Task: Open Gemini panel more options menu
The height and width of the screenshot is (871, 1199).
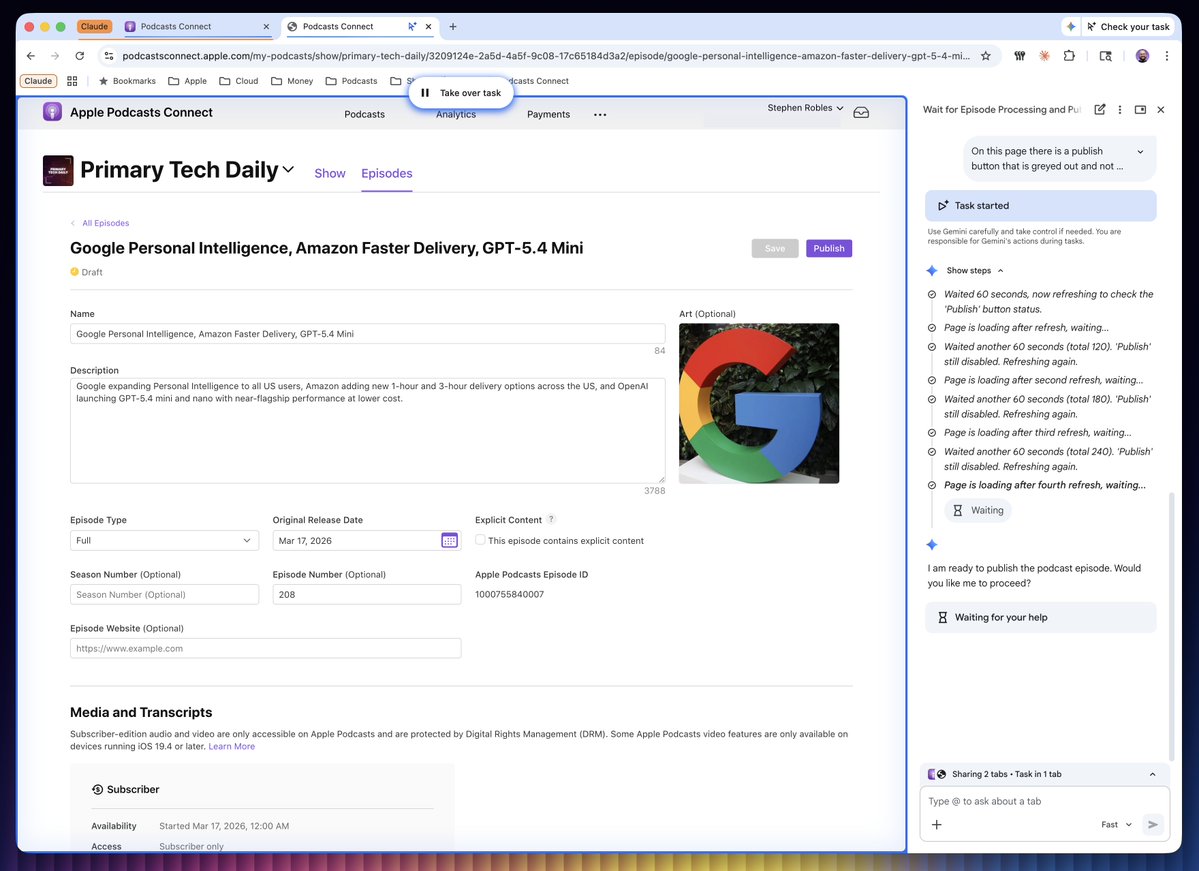Action: click(x=1120, y=109)
